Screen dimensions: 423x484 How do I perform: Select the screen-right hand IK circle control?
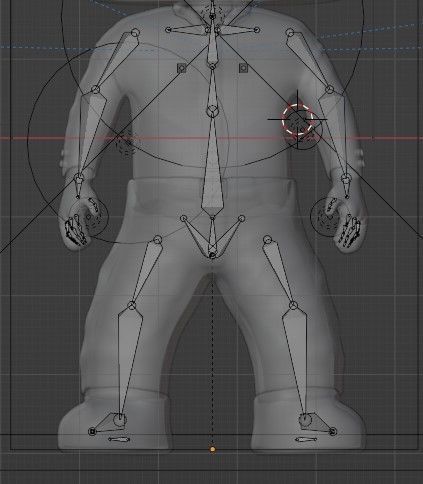point(329,217)
